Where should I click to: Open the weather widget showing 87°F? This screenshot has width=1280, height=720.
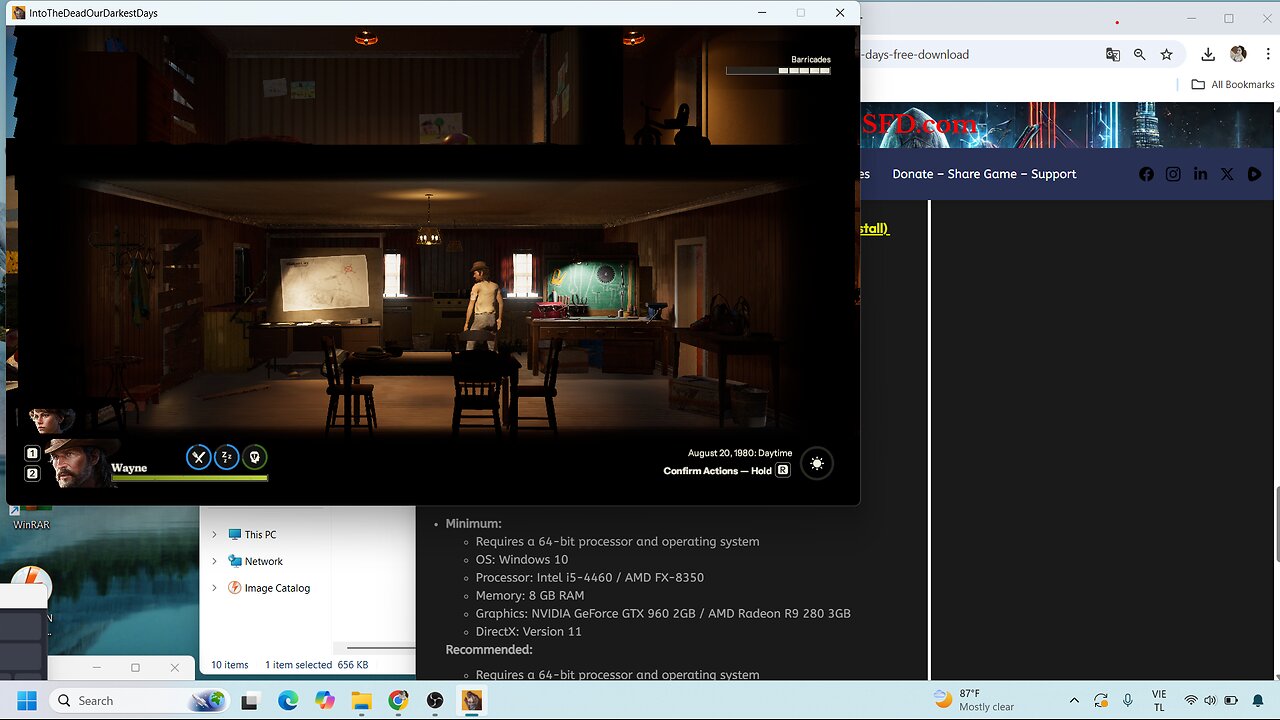click(x=974, y=700)
